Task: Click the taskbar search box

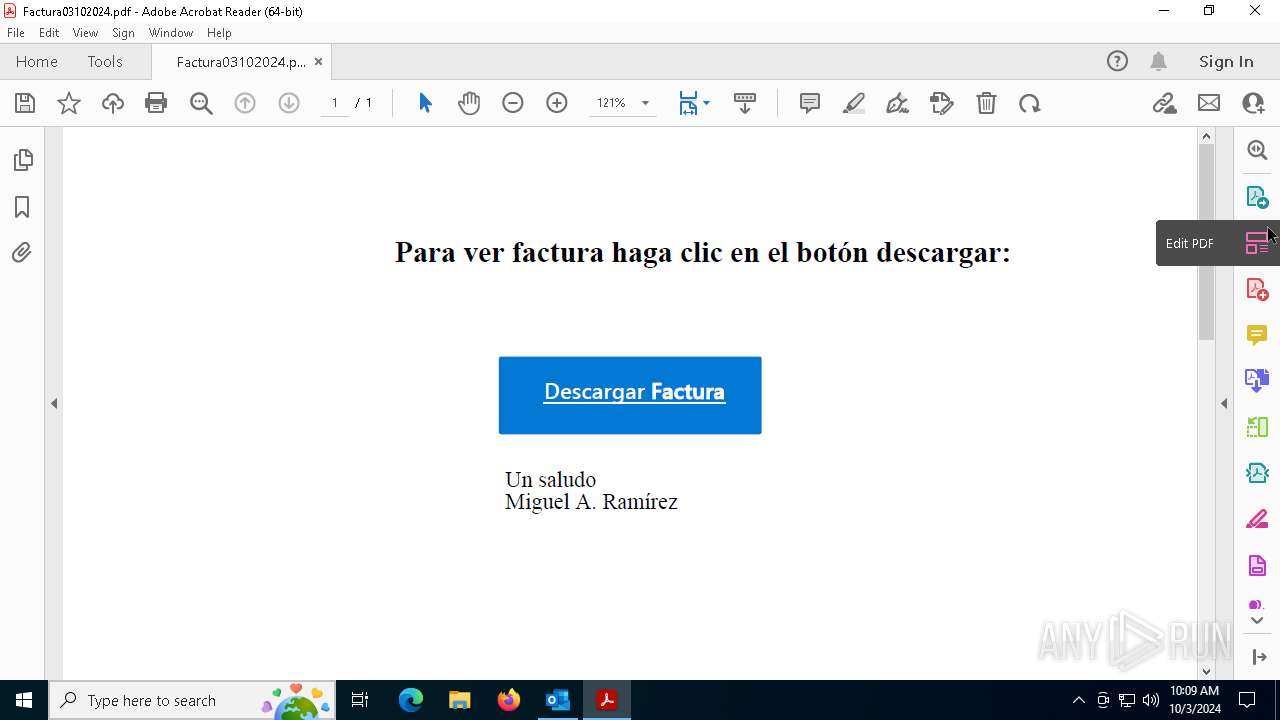Action: pos(193,700)
